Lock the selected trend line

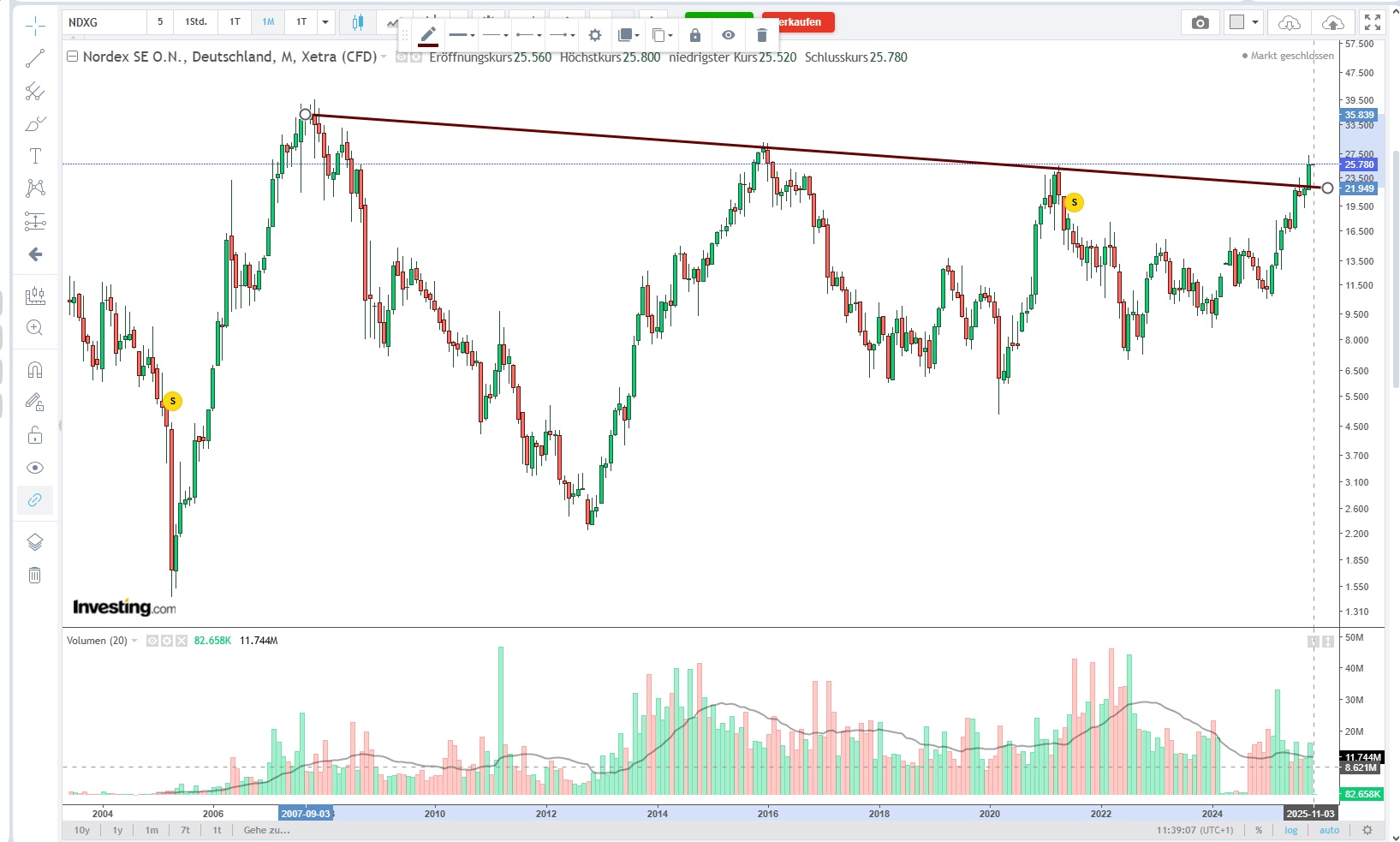click(x=695, y=35)
